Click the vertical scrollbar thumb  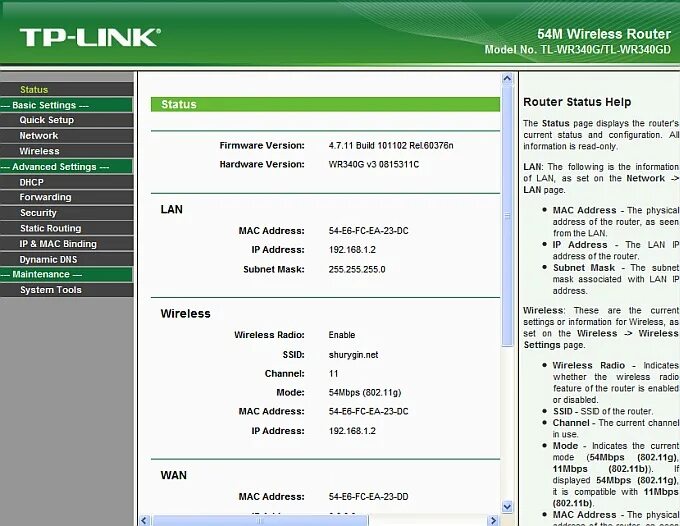coord(507,216)
